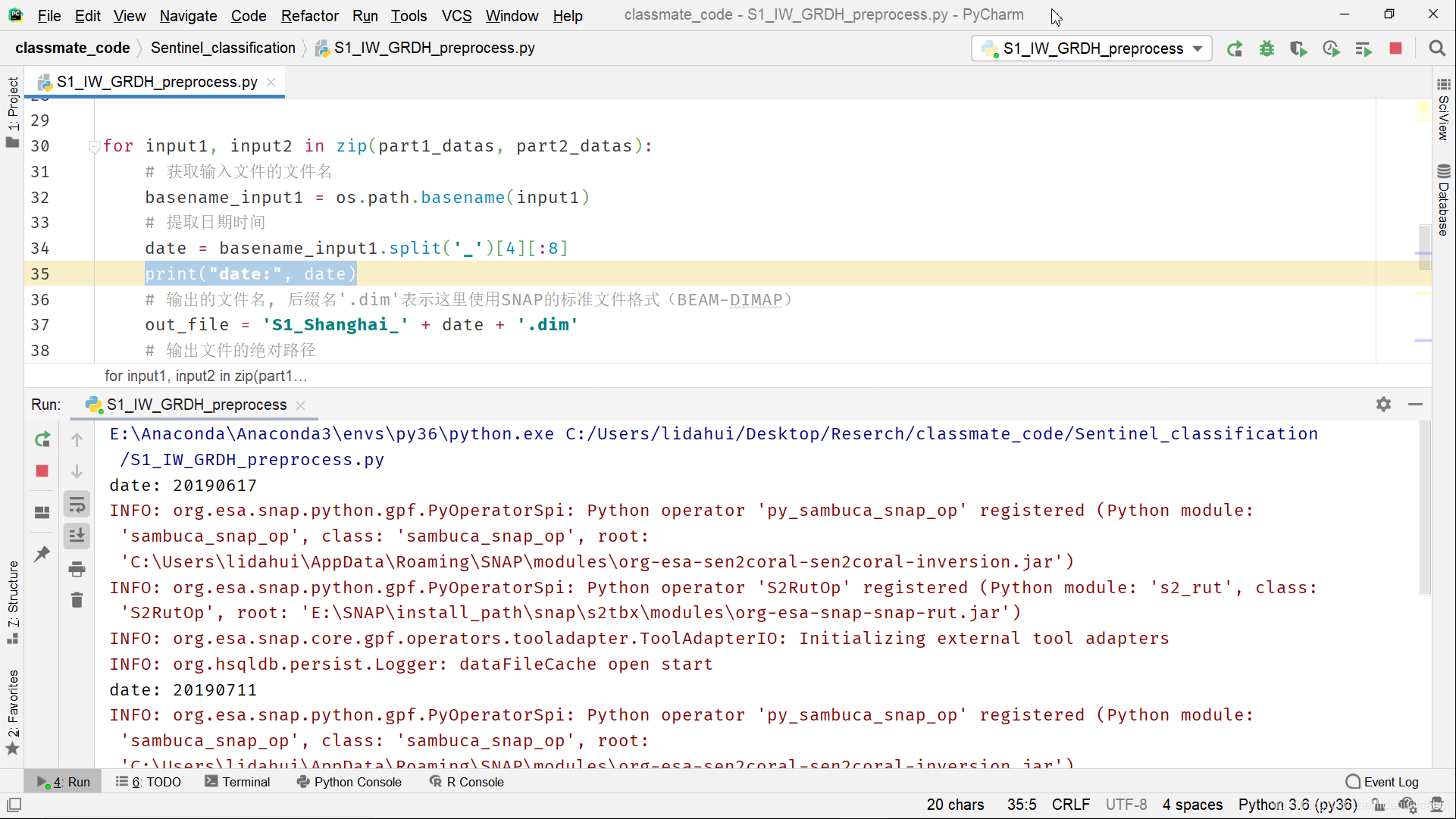Click the Concurrency Diagram run icon

click(1364, 48)
